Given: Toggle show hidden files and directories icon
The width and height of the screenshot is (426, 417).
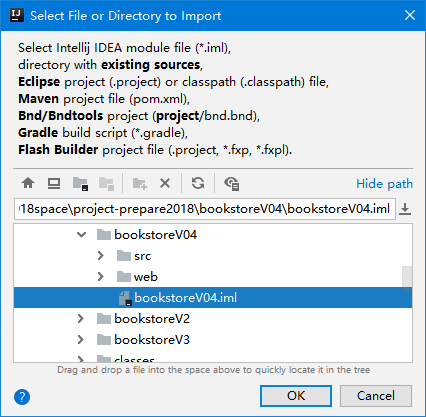Looking at the screenshot, I should (231, 183).
